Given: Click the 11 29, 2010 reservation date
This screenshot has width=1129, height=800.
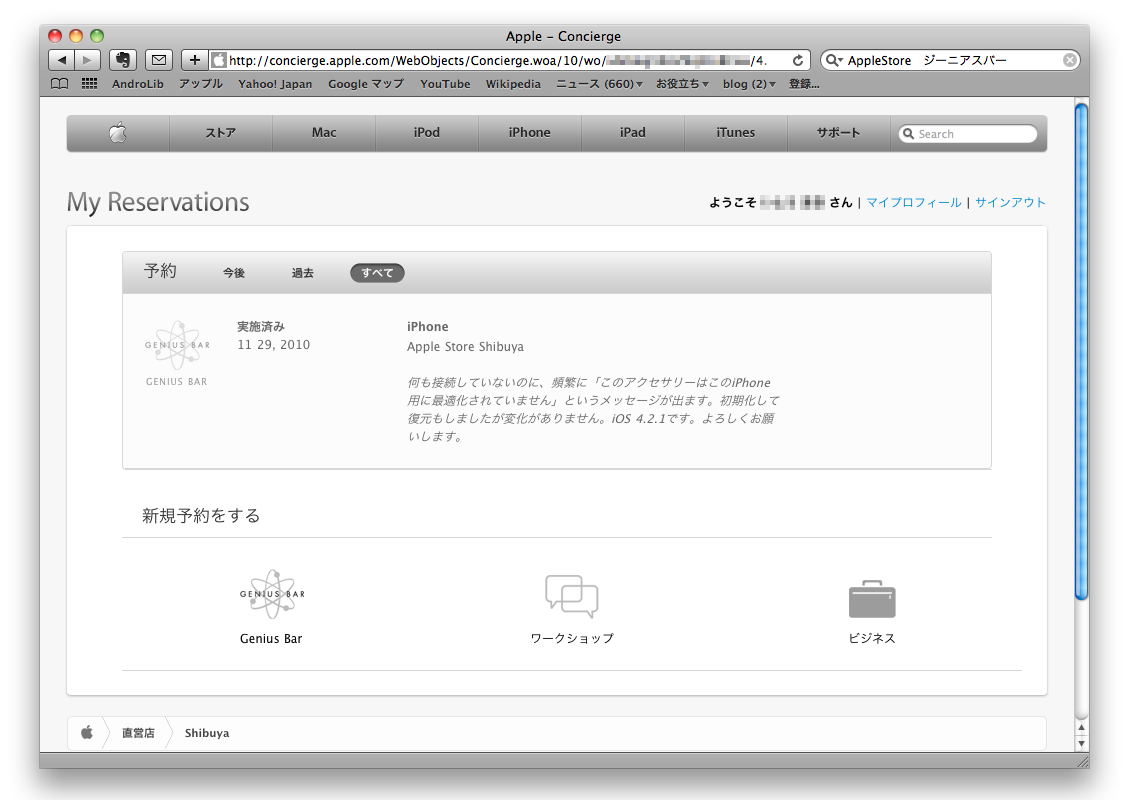Looking at the screenshot, I should tap(274, 345).
